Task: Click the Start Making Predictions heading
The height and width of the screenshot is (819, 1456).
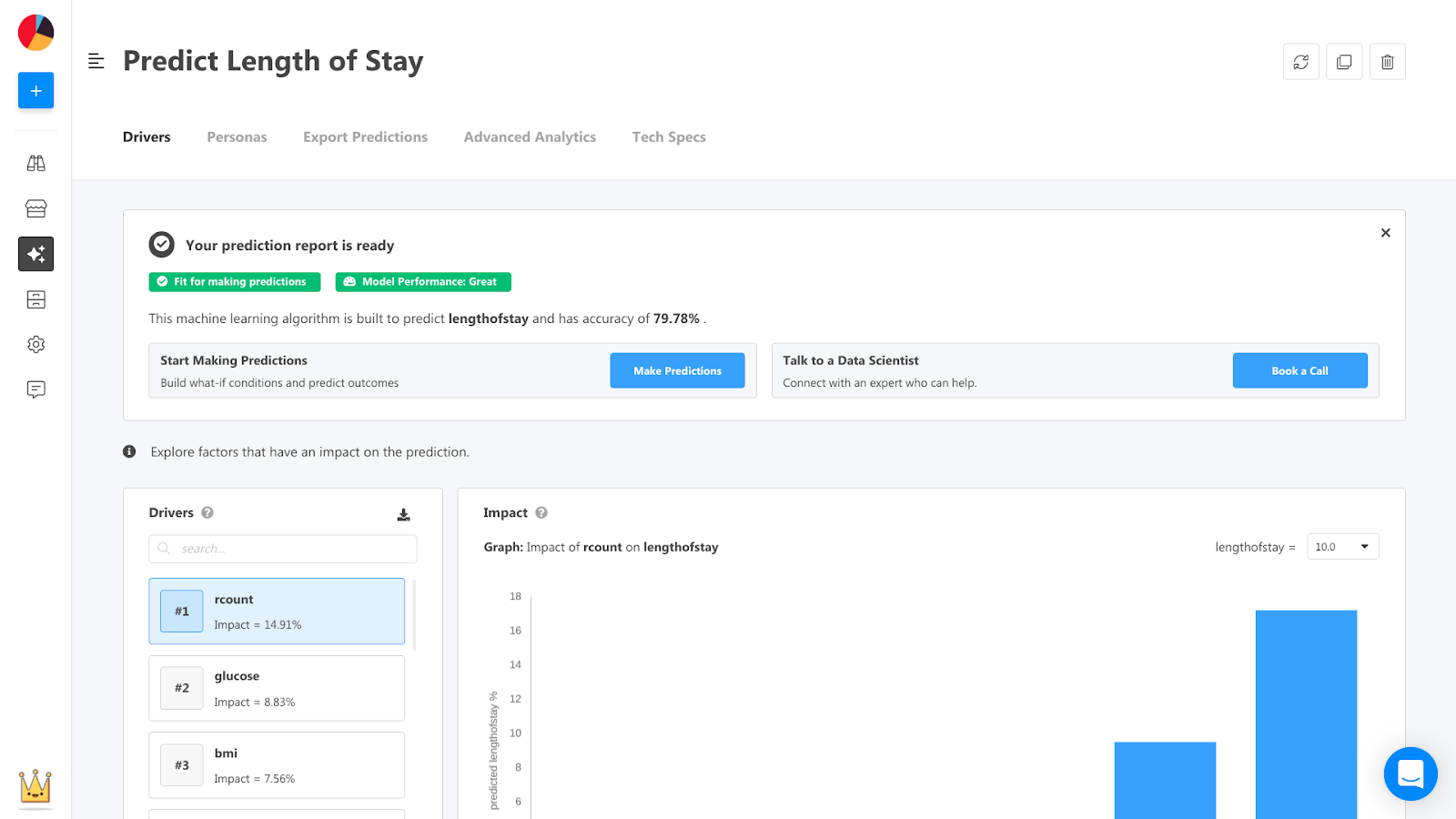Action: tap(234, 360)
